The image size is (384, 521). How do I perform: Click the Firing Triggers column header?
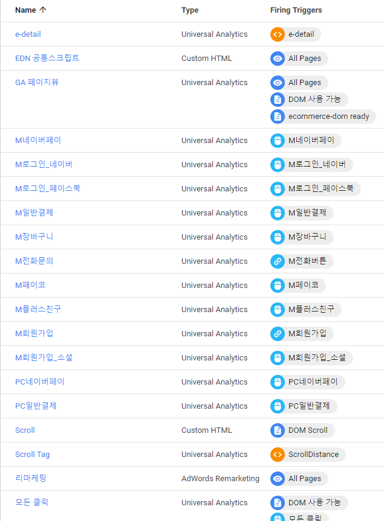coord(296,10)
